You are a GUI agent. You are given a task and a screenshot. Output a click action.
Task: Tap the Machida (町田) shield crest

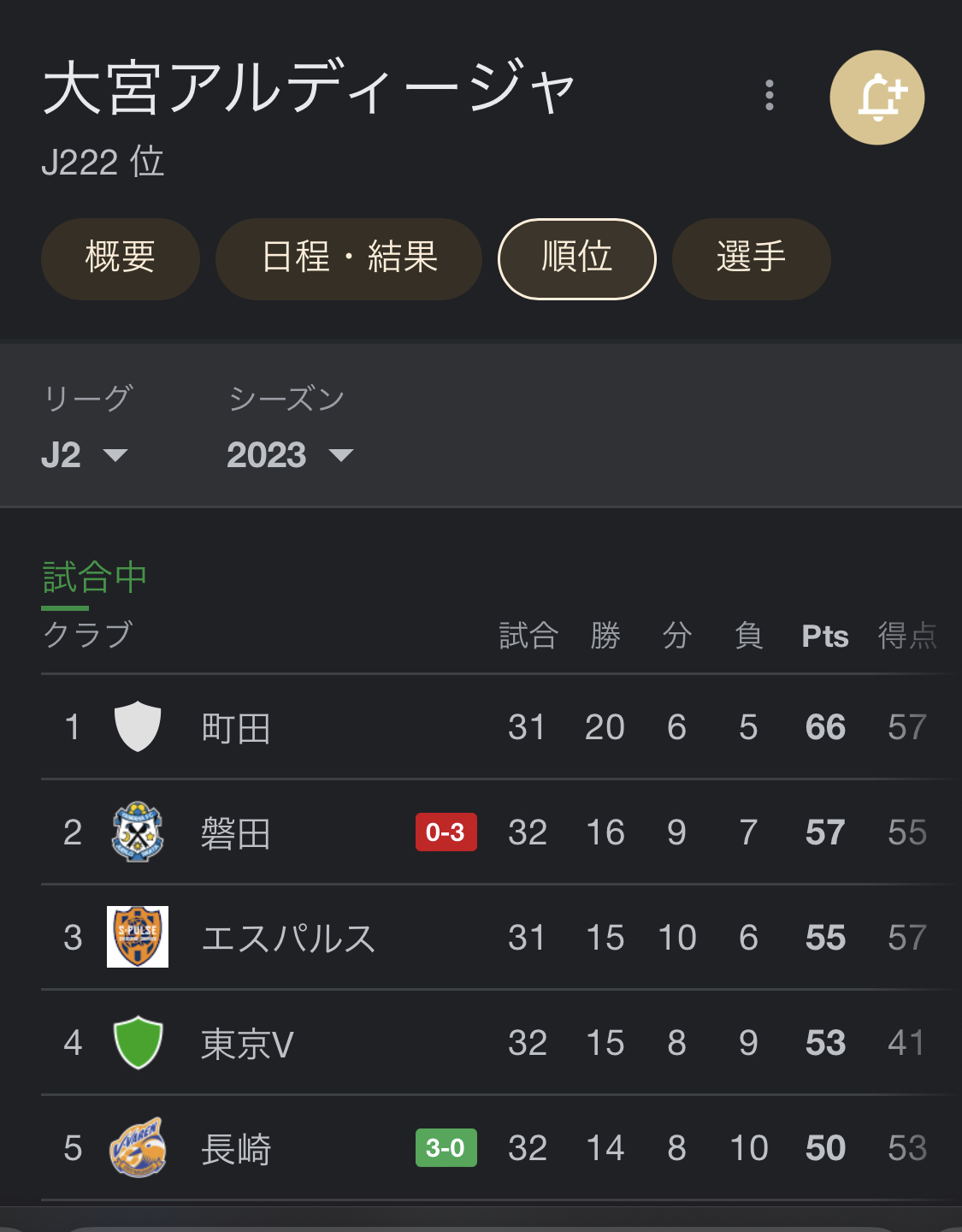[138, 726]
